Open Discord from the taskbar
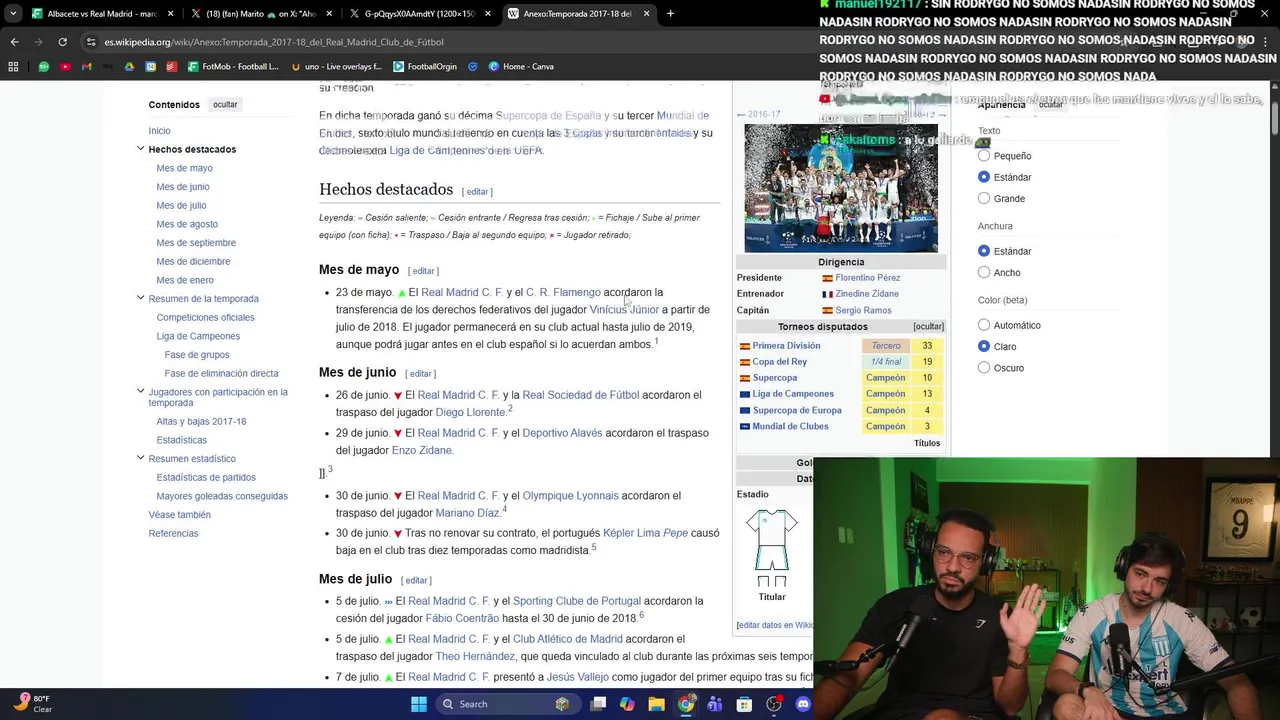Screen dimensions: 1280x720 tap(803, 704)
